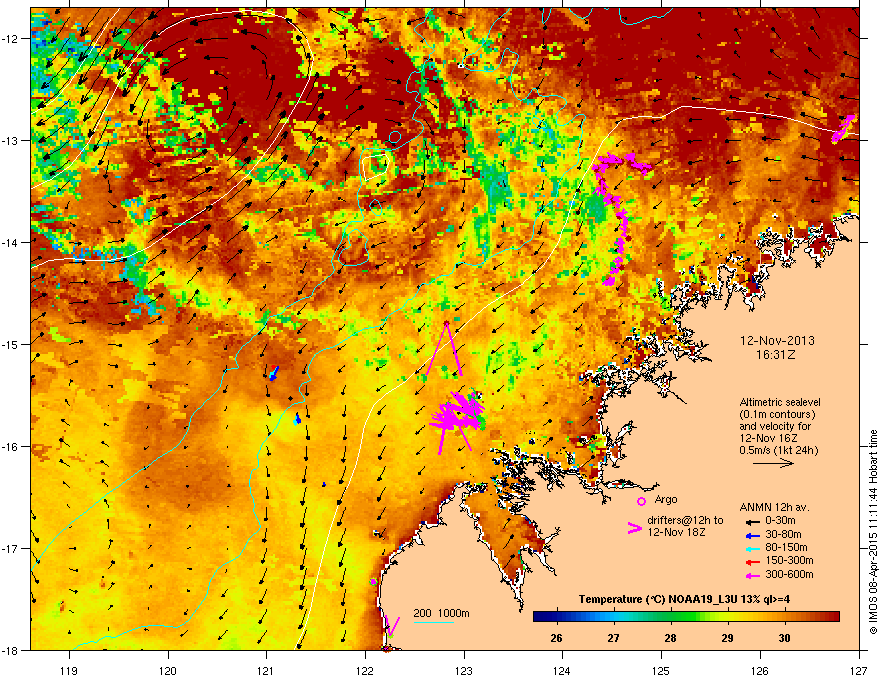Click the '121' longitude axis label
880x680 pixels.
(266, 670)
